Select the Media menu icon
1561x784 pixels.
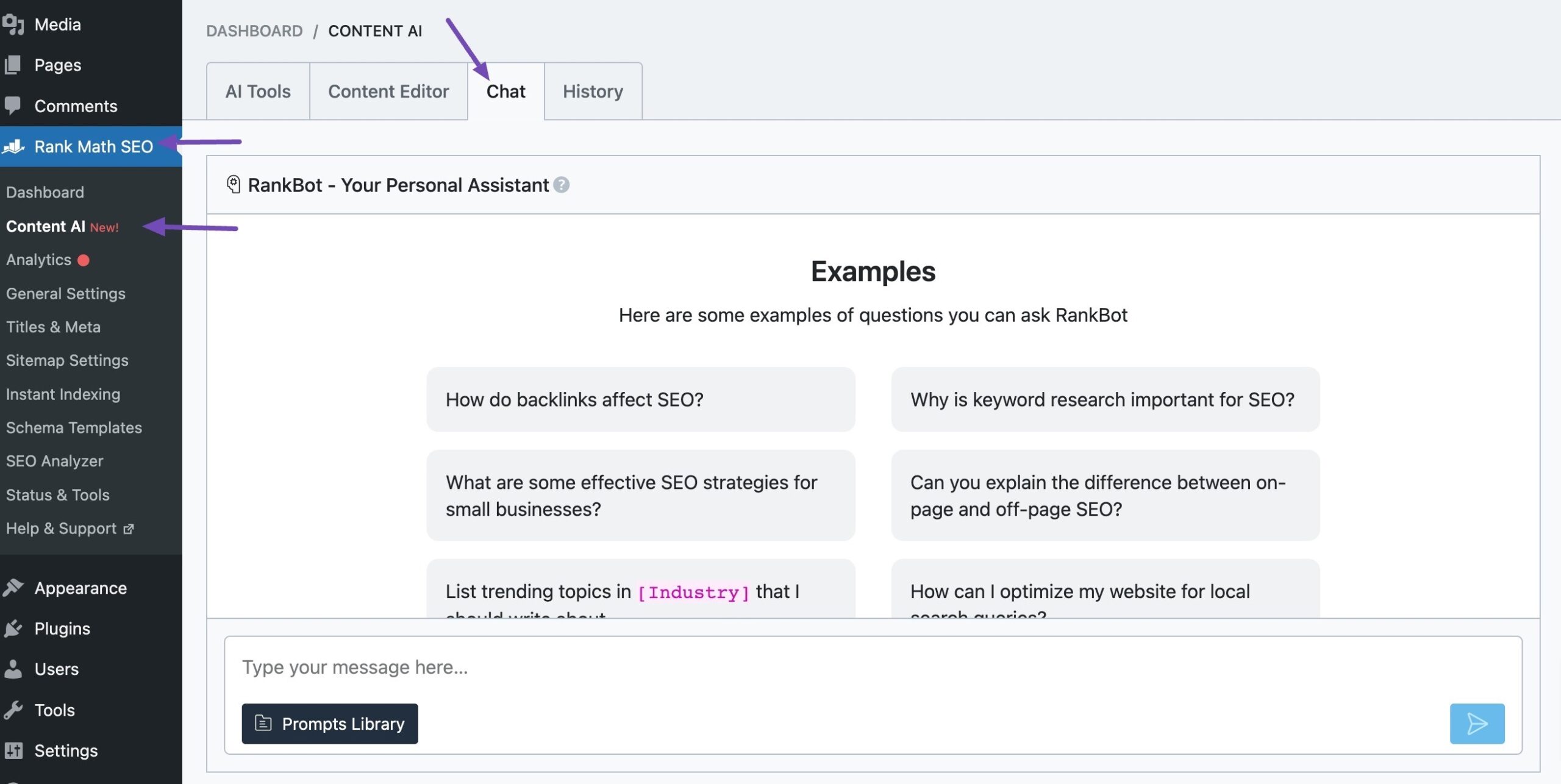click(x=13, y=23)
